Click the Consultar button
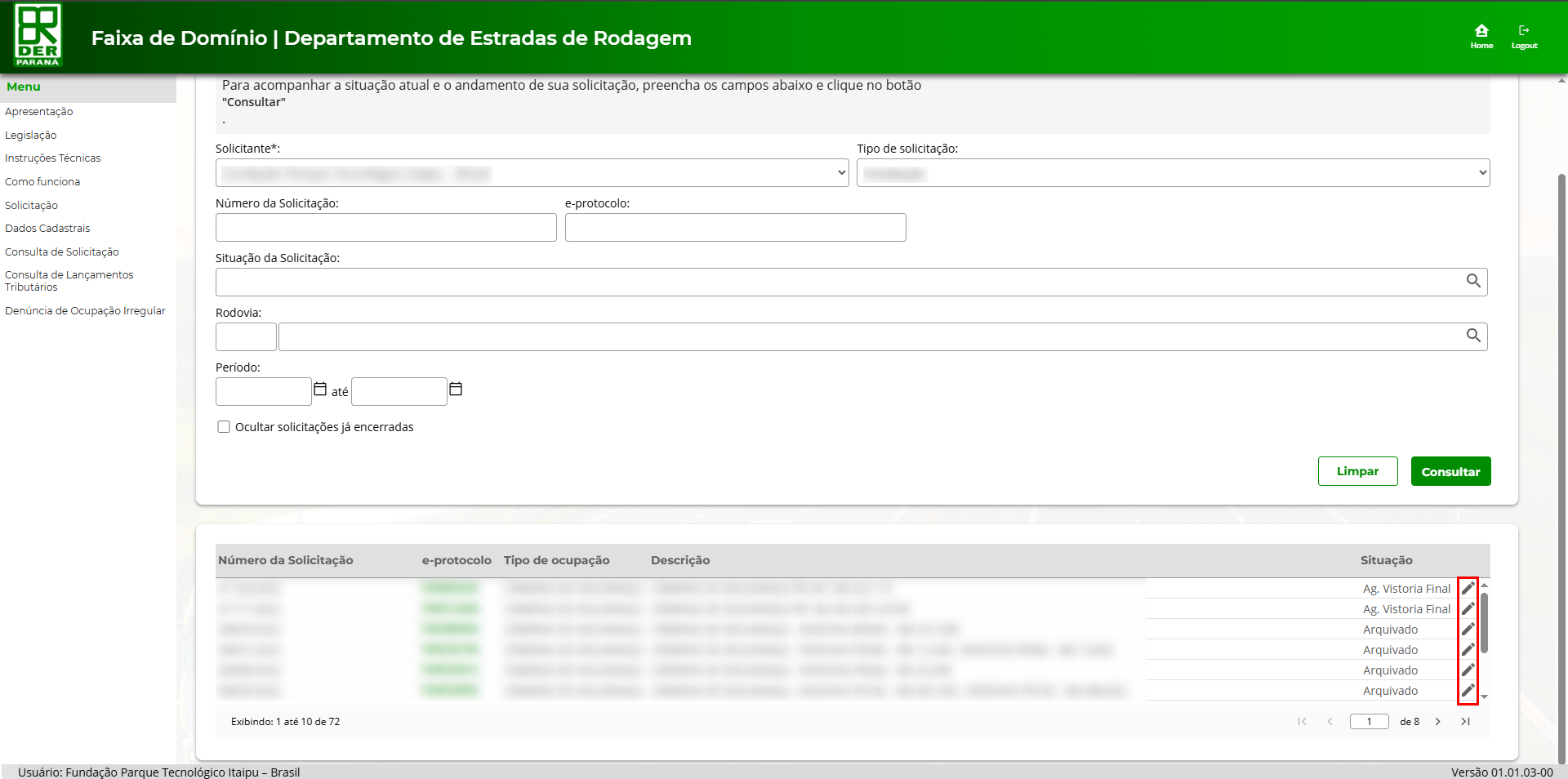Viewport: 1568px width, 779px height. pyautogui.click(x=1450, y=472)
